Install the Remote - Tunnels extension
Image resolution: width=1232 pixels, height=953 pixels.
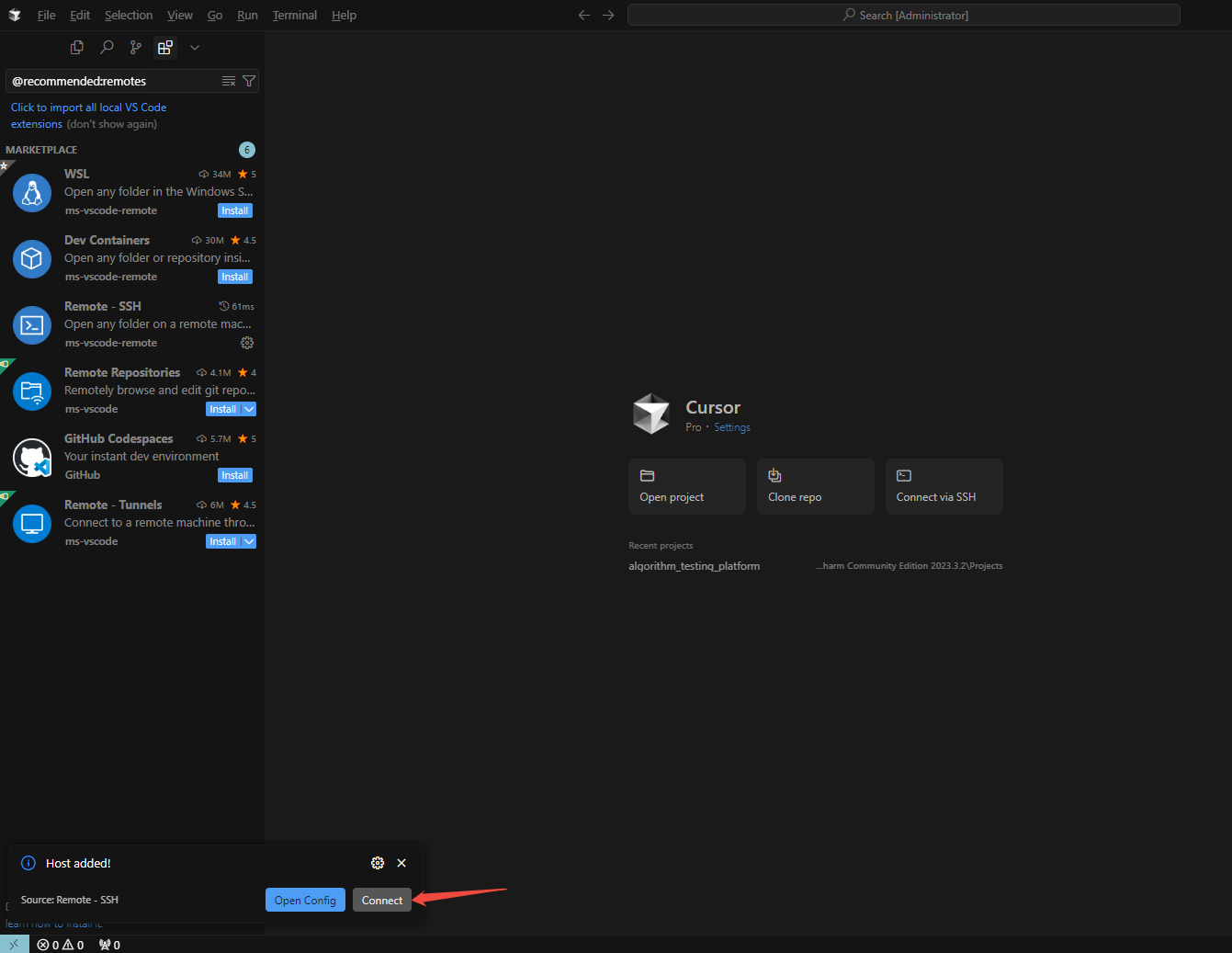[x=223, y=541]
